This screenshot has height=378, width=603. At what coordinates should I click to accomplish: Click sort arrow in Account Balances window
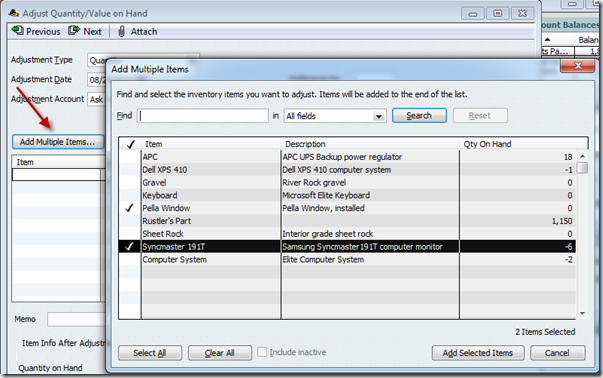547,40
